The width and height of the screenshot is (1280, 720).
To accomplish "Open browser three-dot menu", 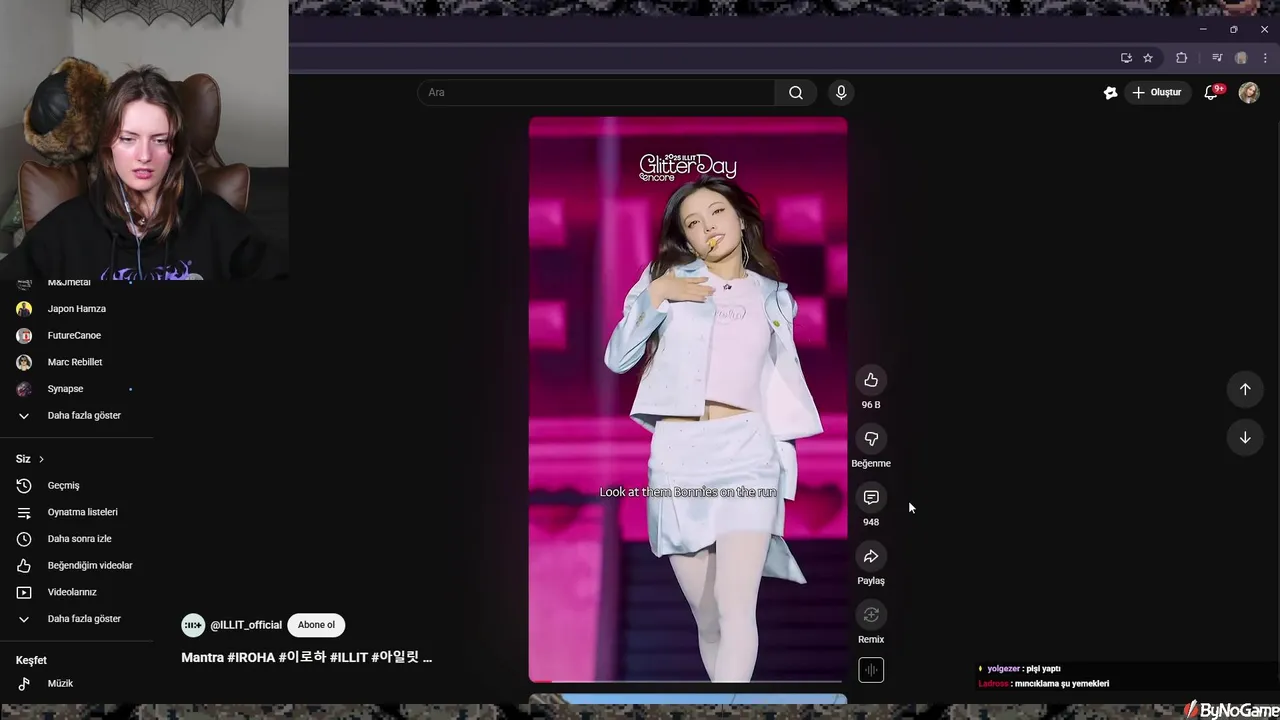I will 1265,58.
